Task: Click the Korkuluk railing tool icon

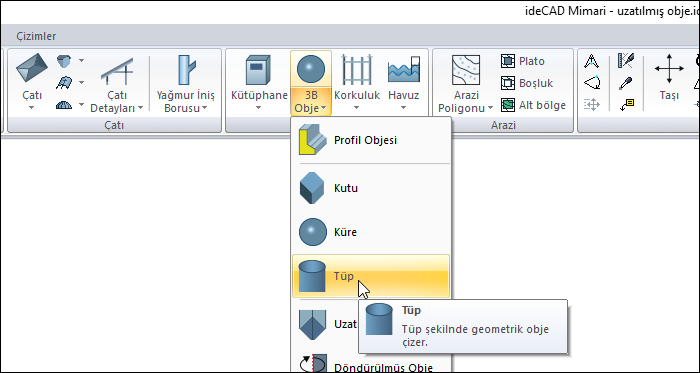Action: pos(357,70)
